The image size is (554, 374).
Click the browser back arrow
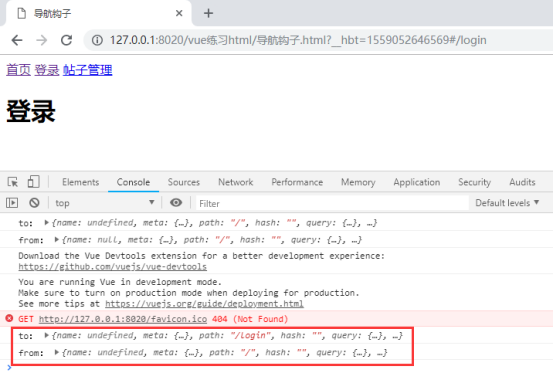click(17, 40)
